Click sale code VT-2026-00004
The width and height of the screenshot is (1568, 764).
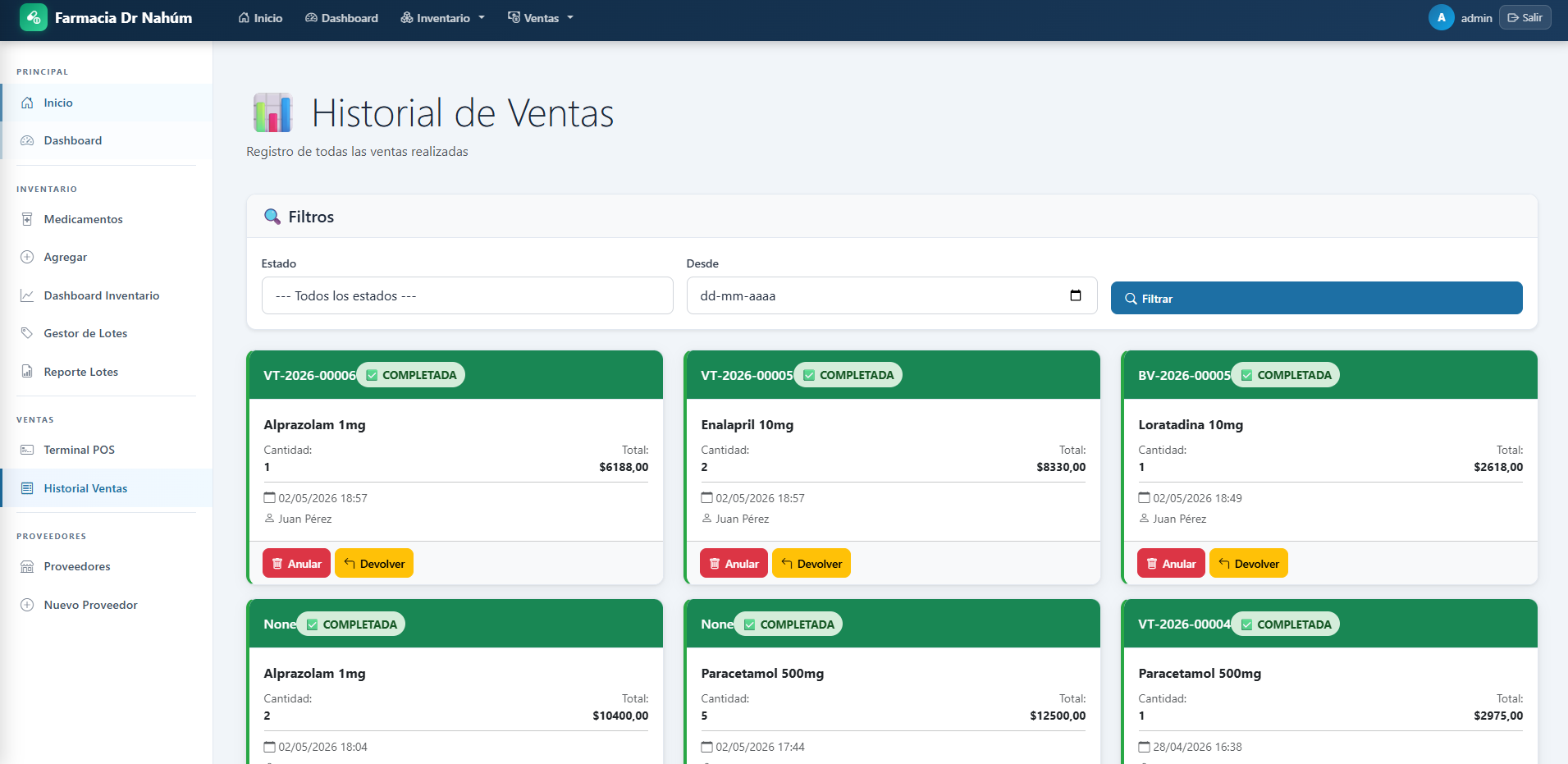(1184, 624)
